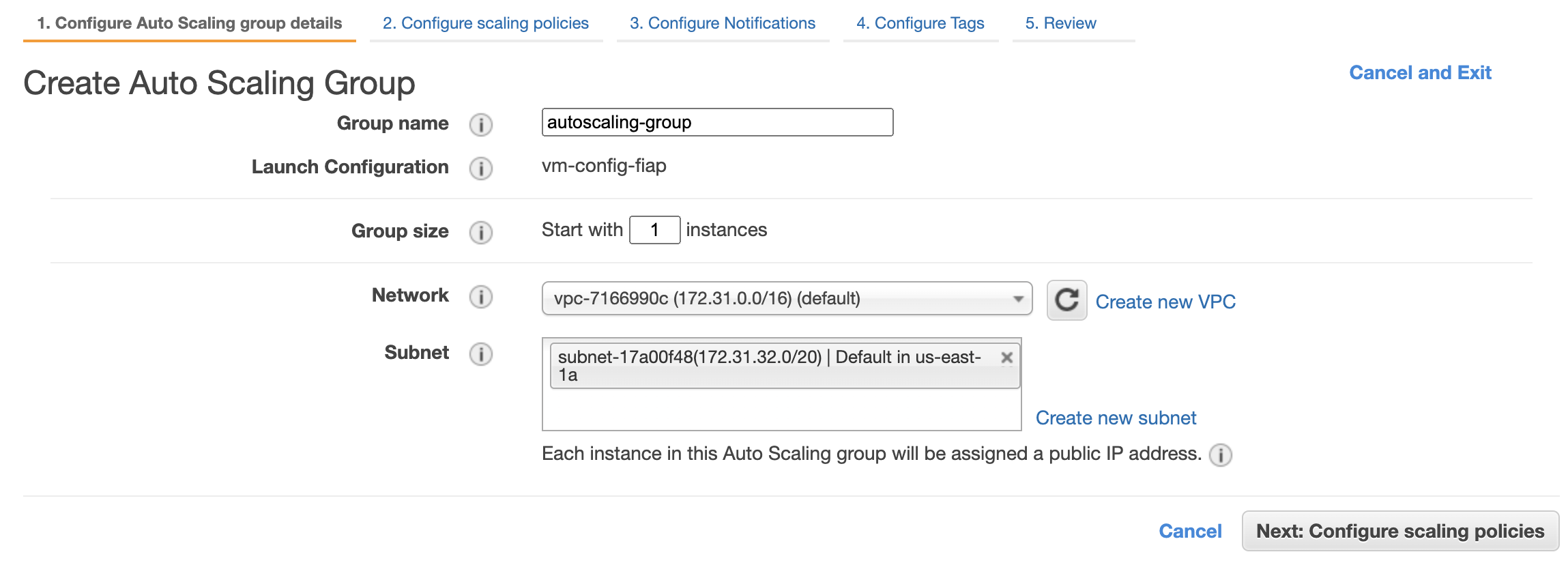Click the Group name info icon
1568x565 pixels.
click(480, 125)
